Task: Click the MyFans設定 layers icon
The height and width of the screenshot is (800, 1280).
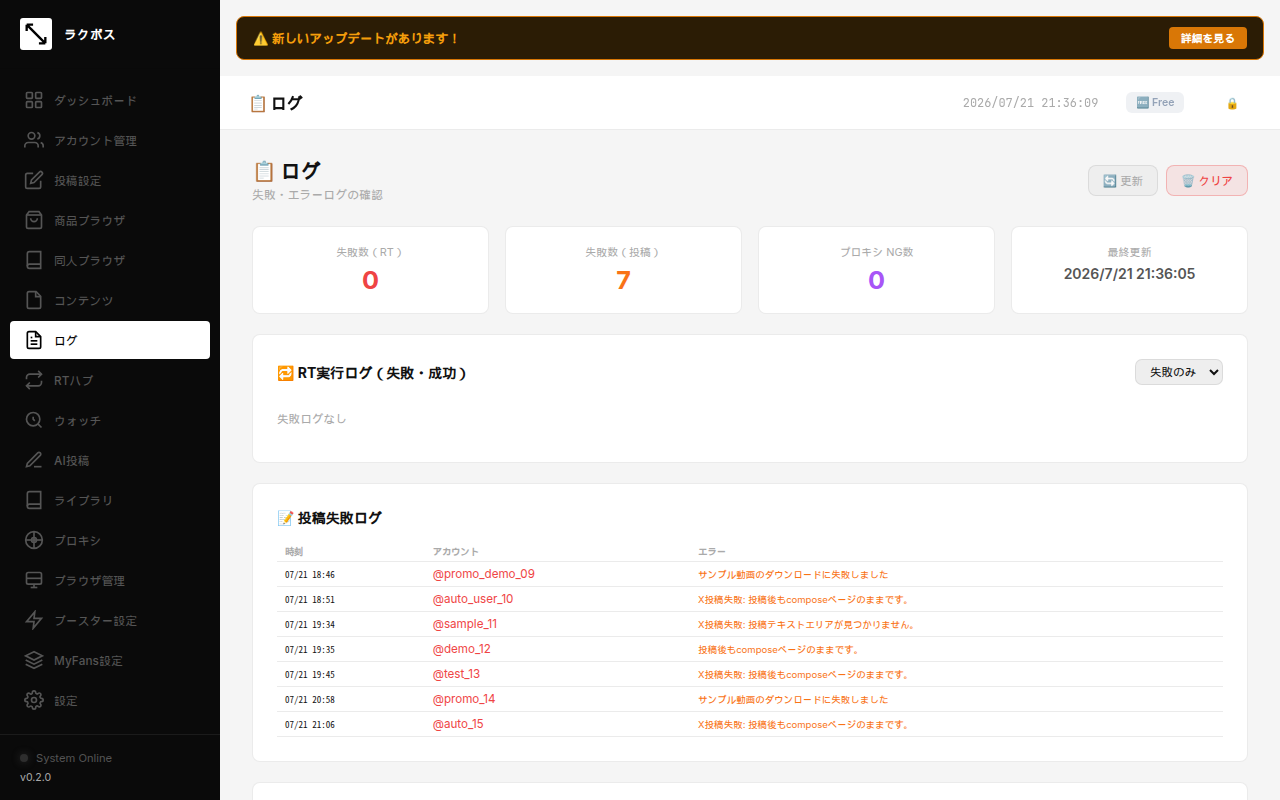Action: pyautogui.click(x=34, y=660)
